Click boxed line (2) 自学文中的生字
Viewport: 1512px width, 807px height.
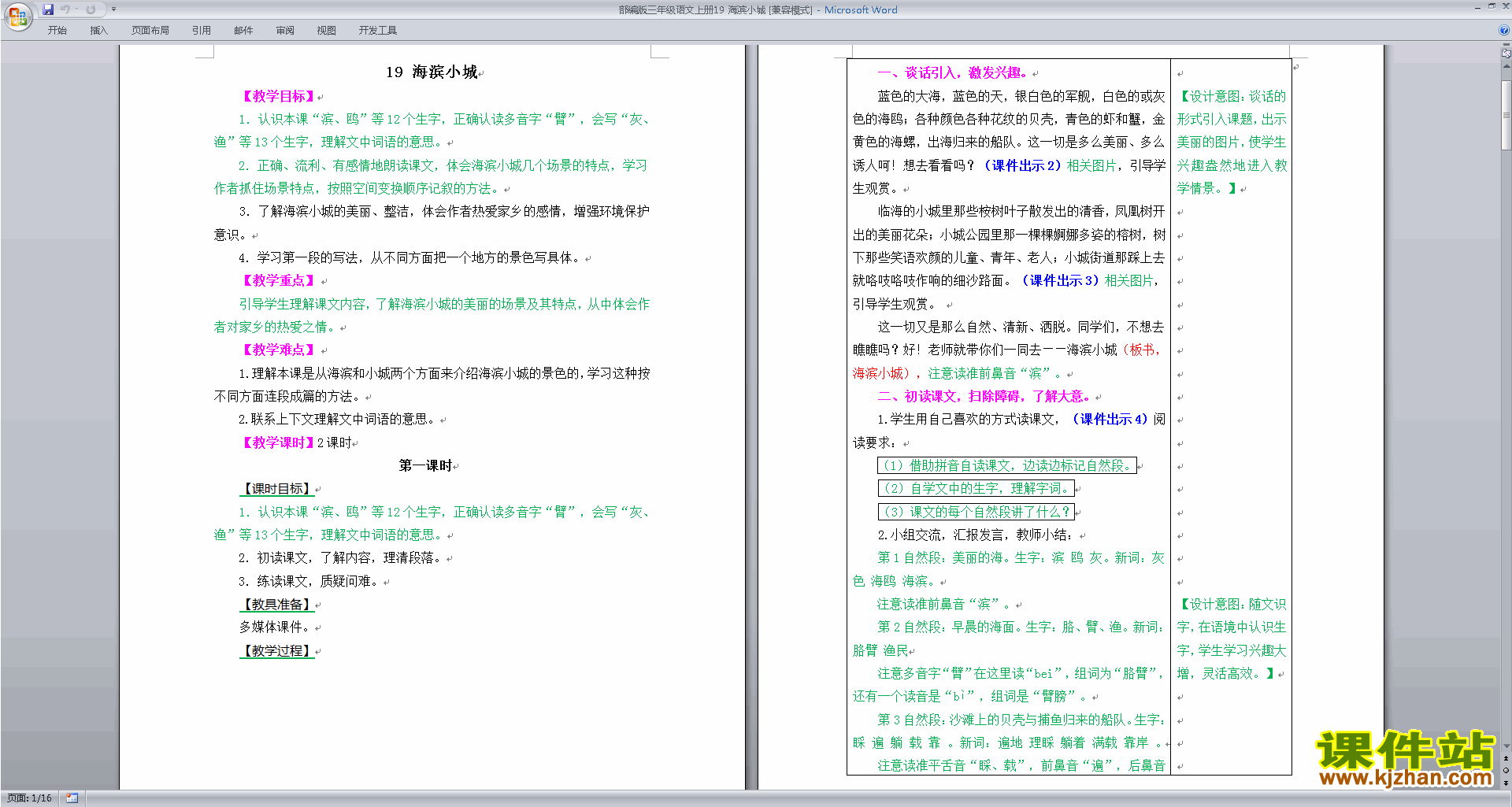click(x=976, y=488)
